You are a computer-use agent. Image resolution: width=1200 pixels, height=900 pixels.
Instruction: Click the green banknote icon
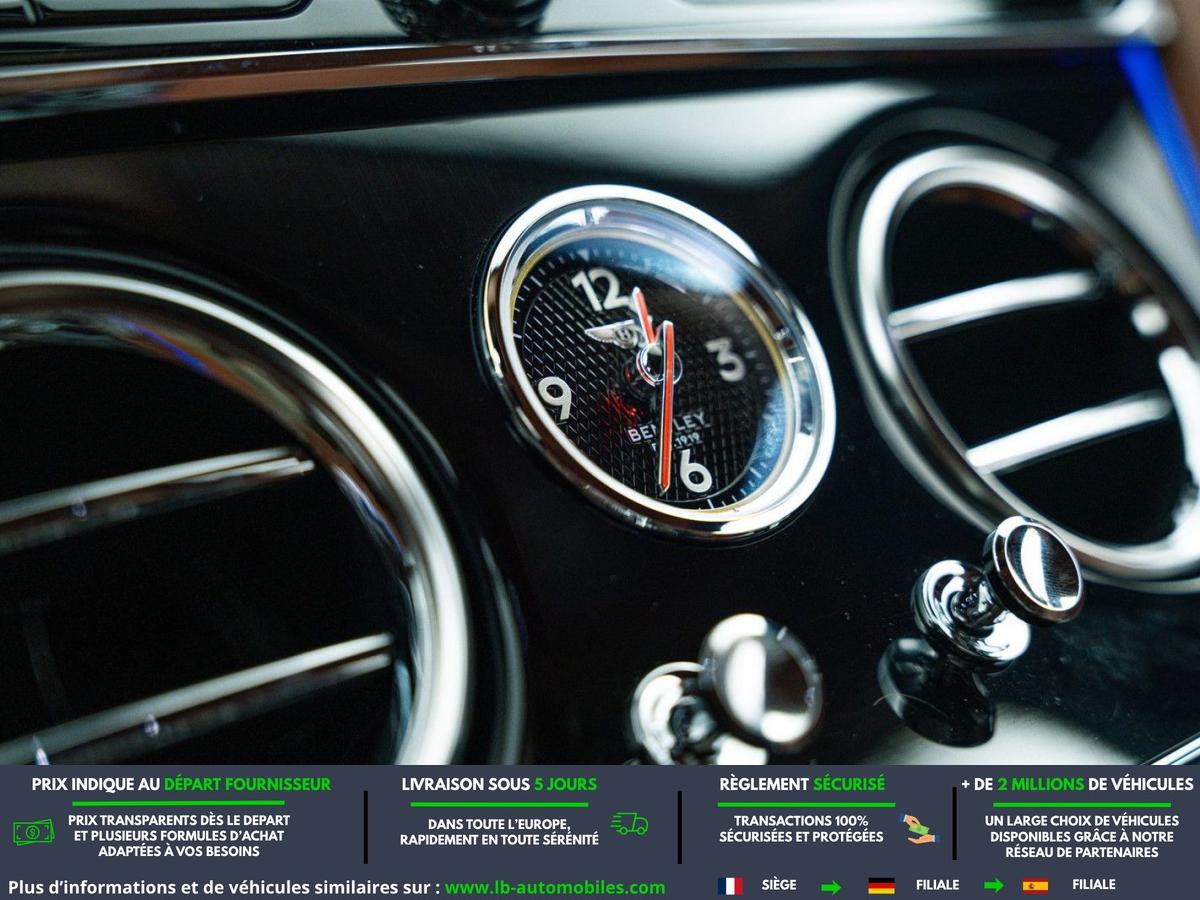(33, 832)
